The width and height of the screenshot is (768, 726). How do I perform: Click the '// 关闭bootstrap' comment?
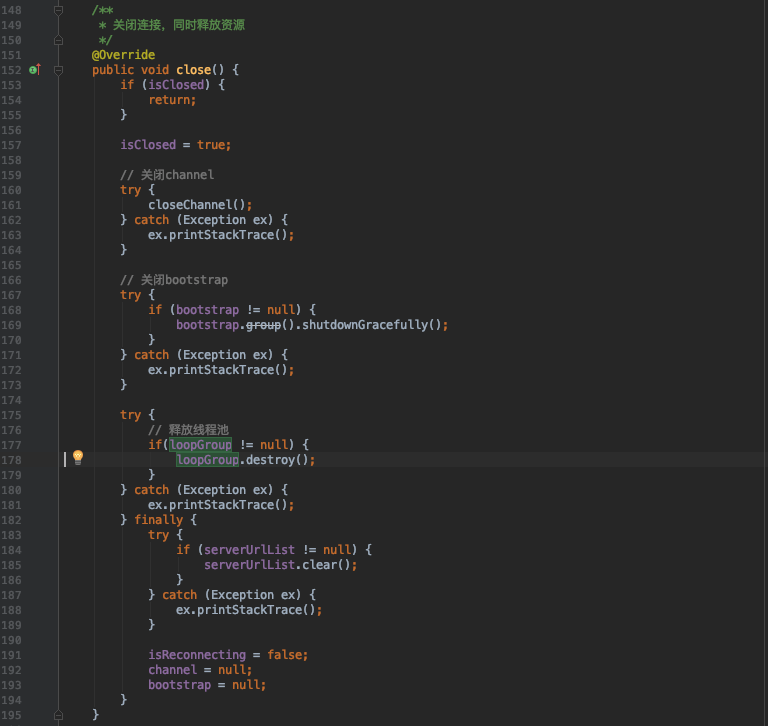point(174,280)
